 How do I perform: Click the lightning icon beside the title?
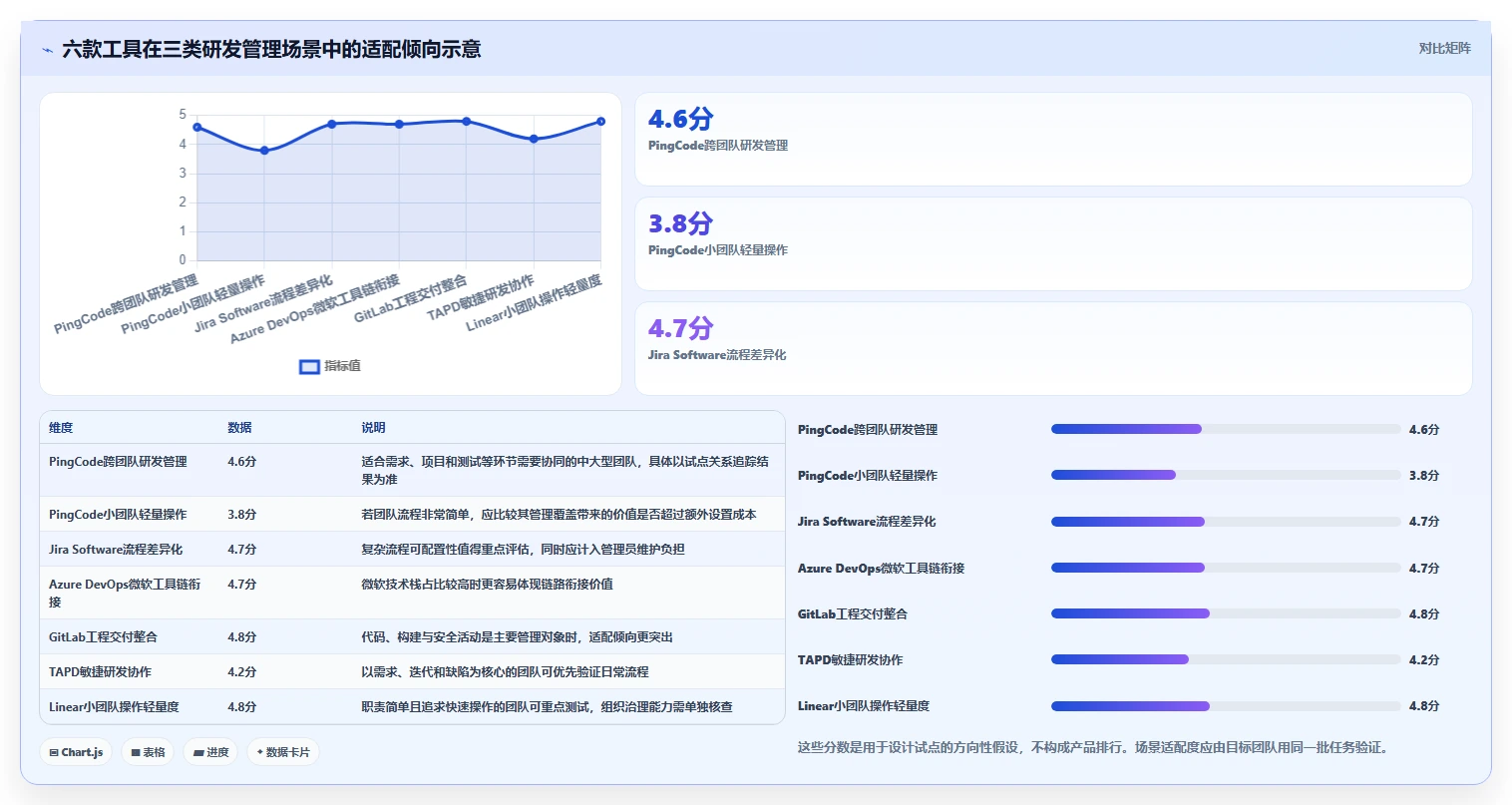tap(47, 50)
